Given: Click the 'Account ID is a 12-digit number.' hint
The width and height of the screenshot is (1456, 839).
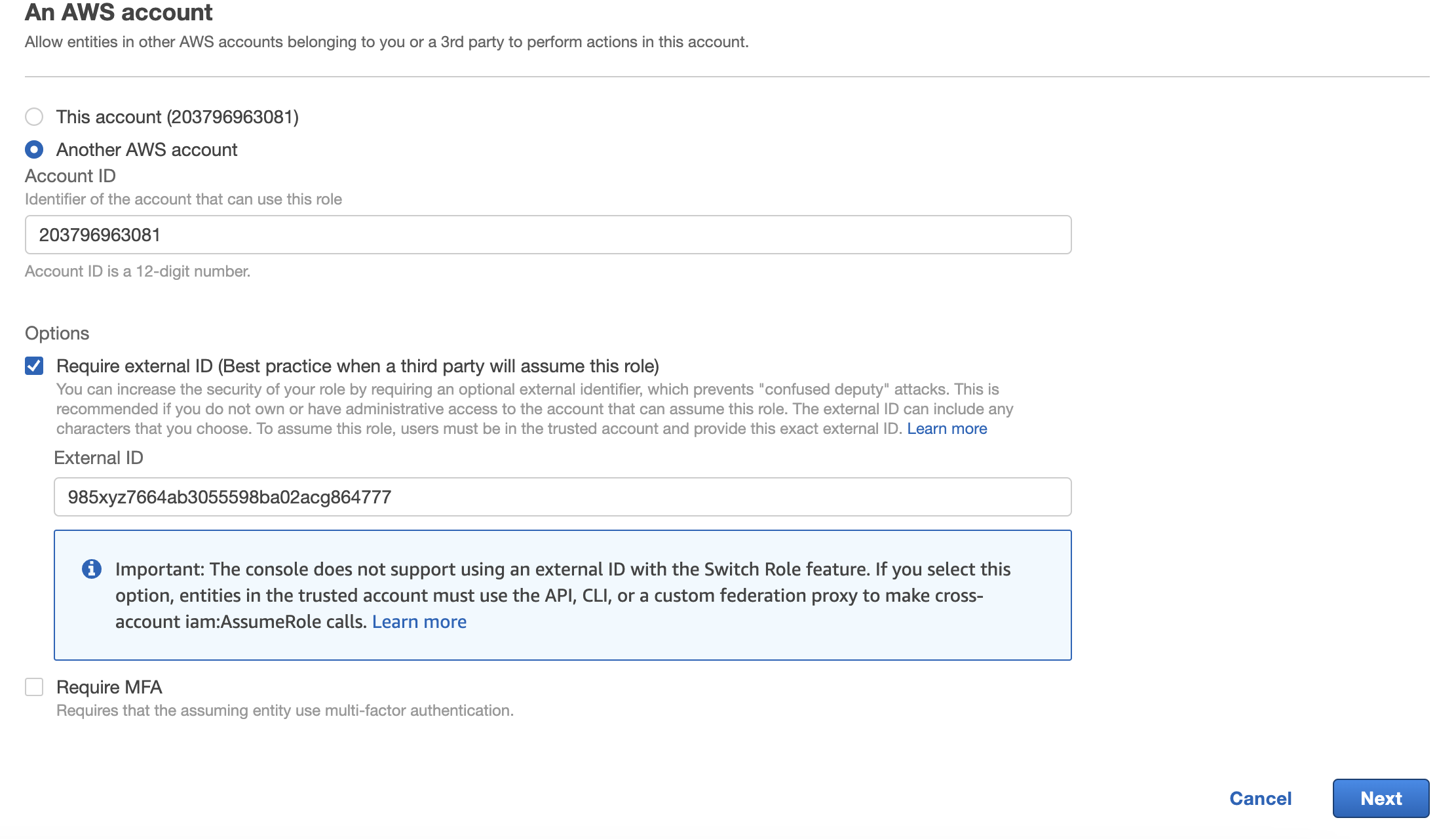Looking at the screenshot, I should tap(138, 271).
